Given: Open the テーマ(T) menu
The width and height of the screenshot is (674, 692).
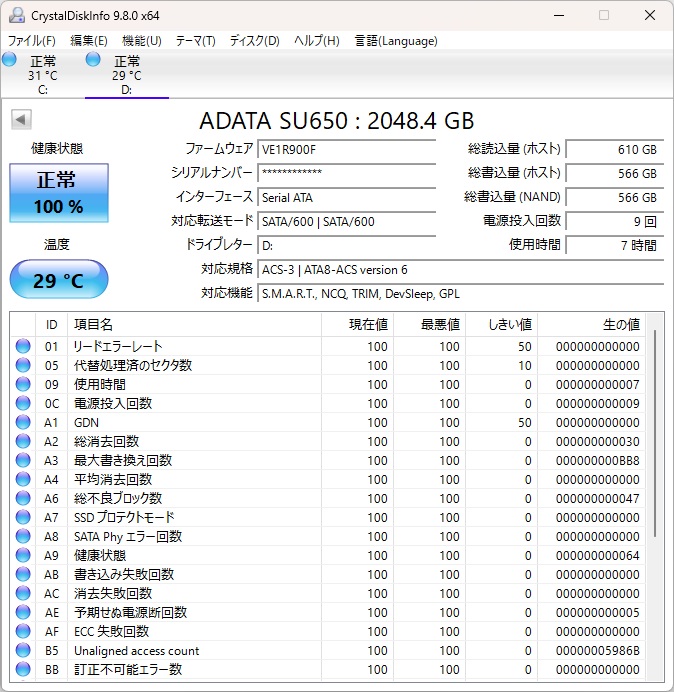Looking at the screenshot, I should (196, 41).
